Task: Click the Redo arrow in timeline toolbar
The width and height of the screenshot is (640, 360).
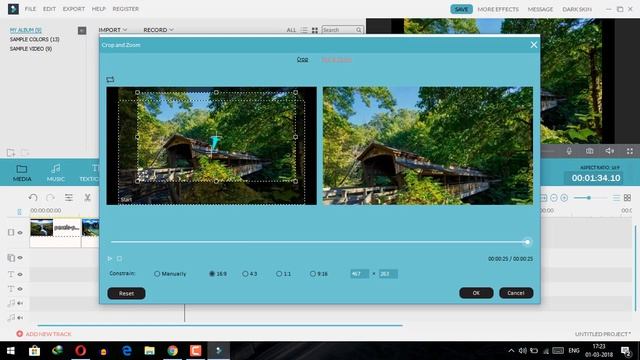Action: pyautogui.click(x=50, y=198)
